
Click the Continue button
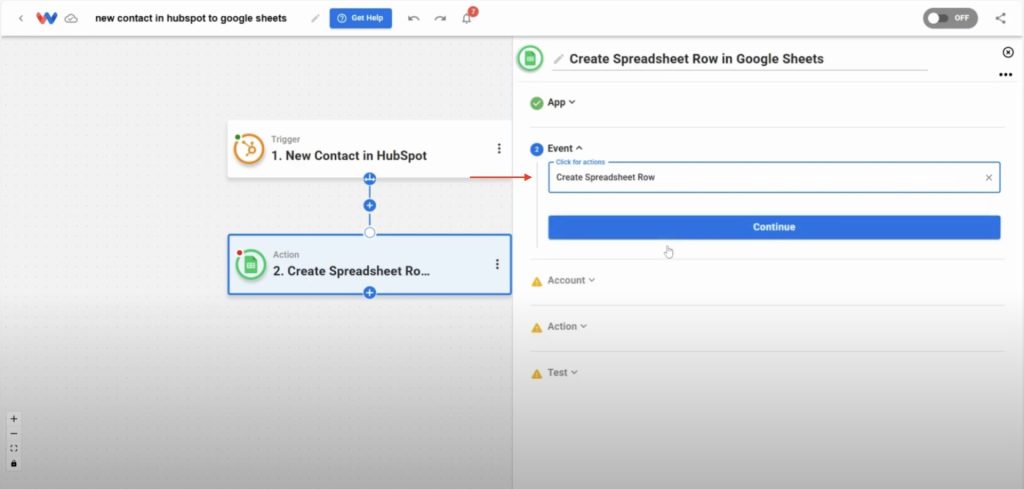774,227
